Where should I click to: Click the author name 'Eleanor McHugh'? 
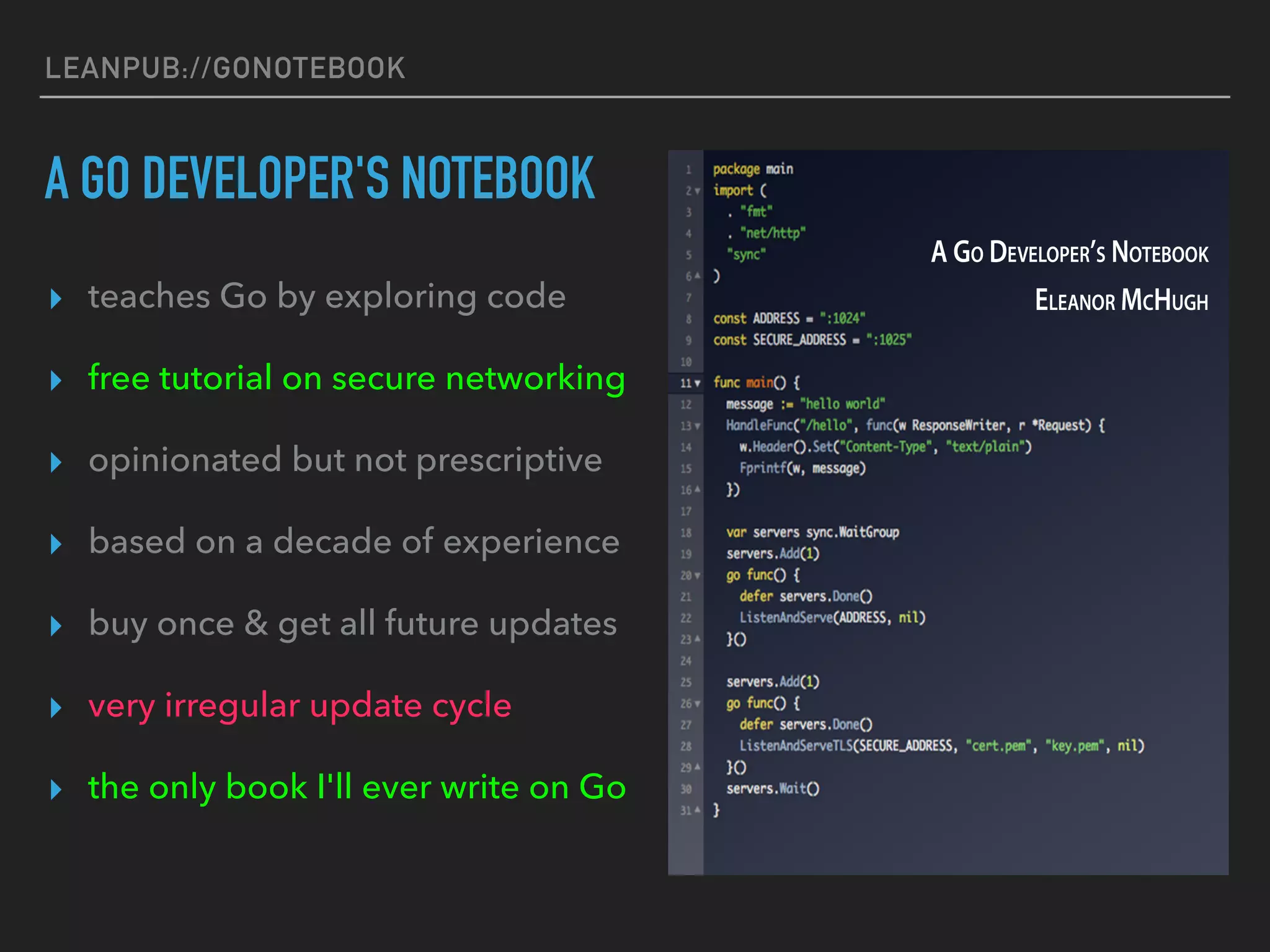click(x=1122, y=300)
